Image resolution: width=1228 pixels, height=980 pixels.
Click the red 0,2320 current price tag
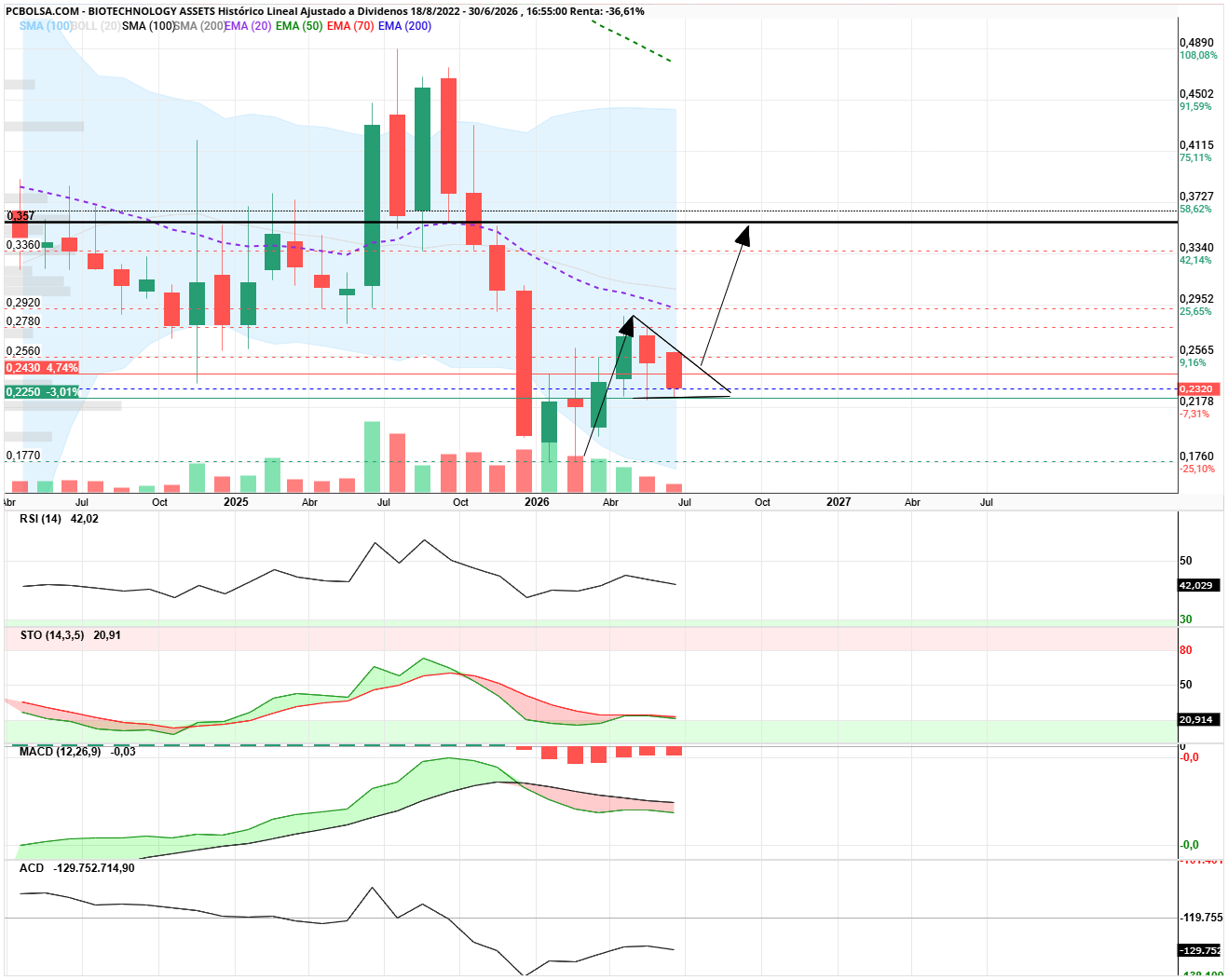coord(1200,388)
